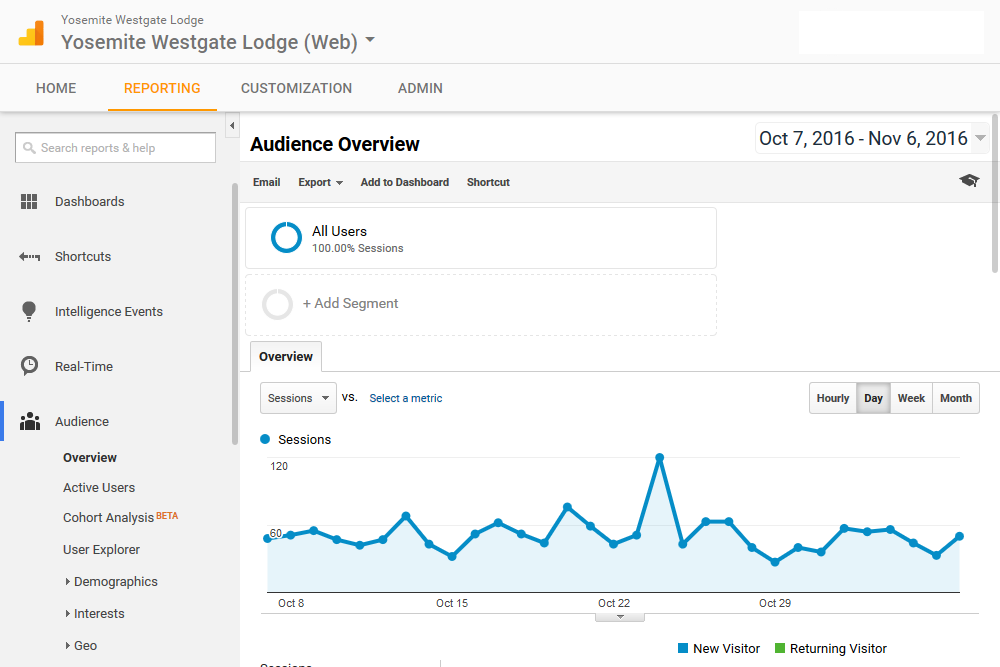
Task: Click the Shortcut button
Action: (x=488, y=182)
